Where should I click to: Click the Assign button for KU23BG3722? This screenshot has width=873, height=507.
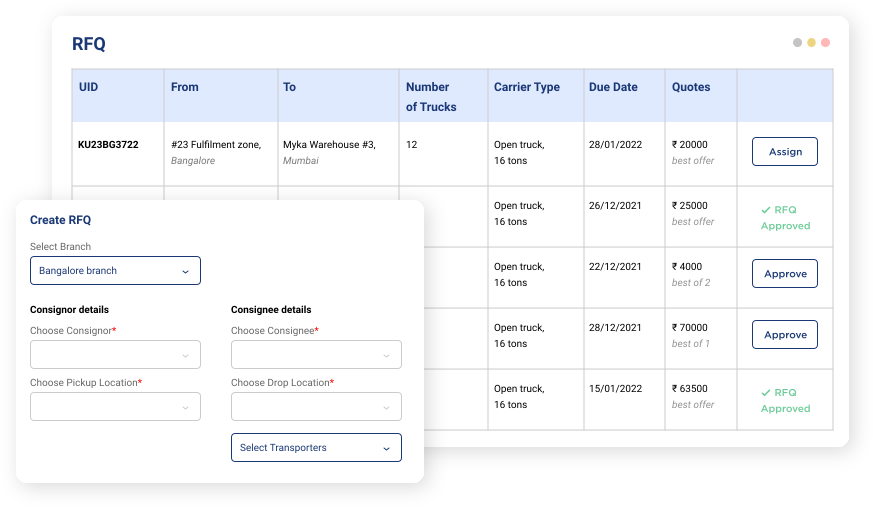pyautogui.click(x=784, y=152)
